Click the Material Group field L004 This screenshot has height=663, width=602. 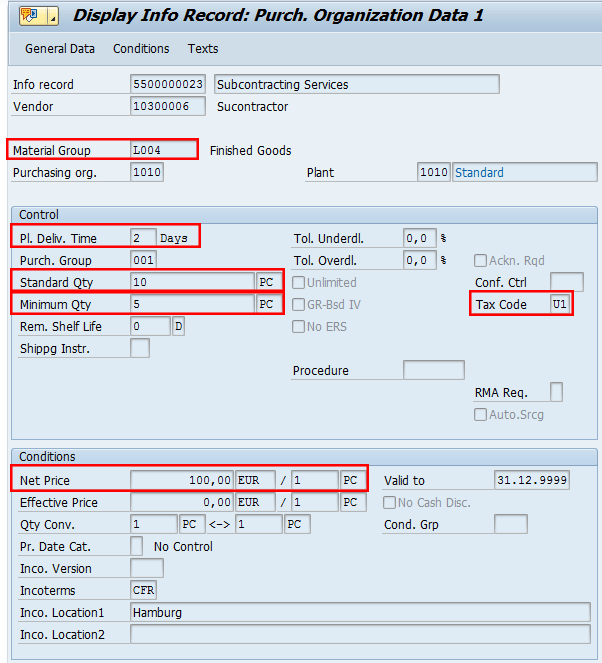coord(163,150)
